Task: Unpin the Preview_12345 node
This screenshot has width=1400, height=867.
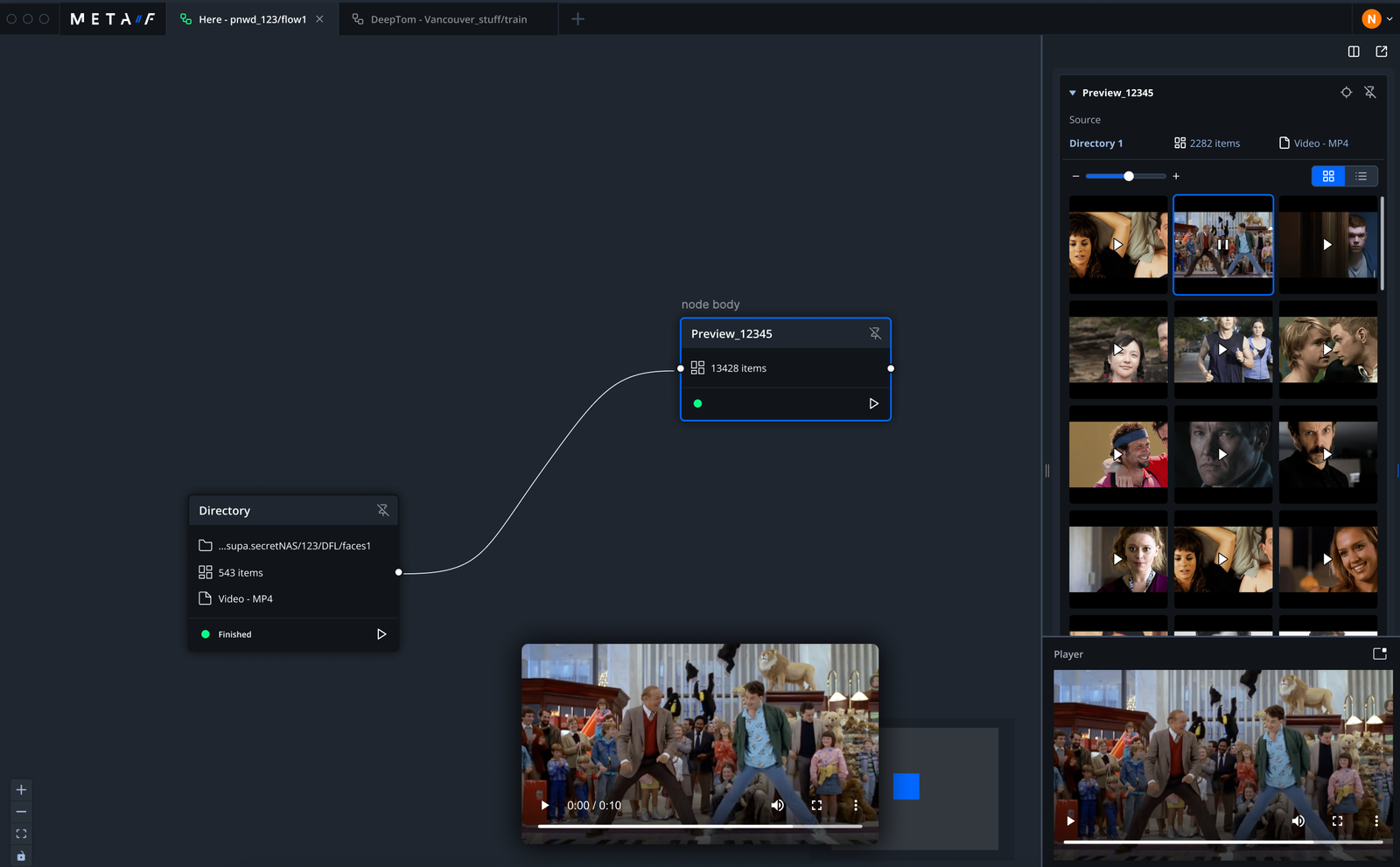Action: (875, 333)
